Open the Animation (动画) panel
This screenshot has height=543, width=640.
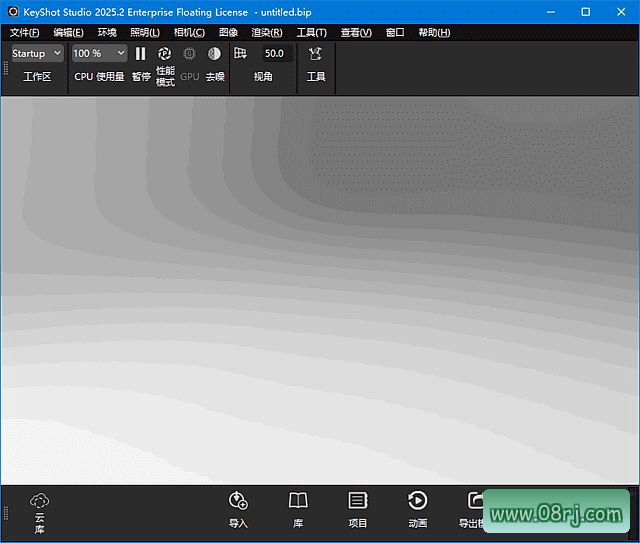[x=418, y=502]
